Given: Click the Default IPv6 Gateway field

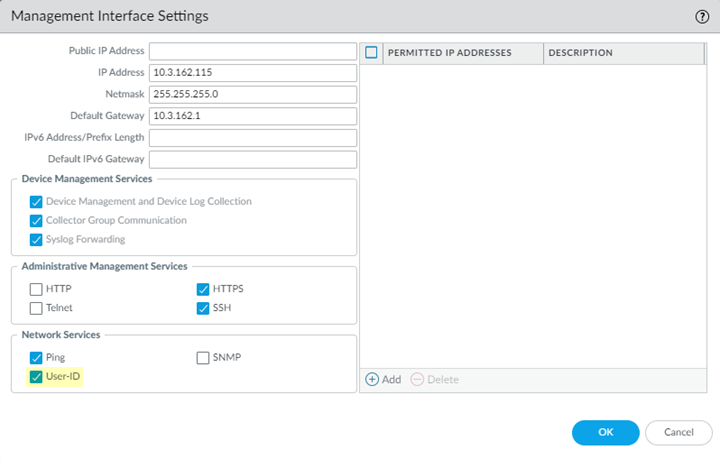Looking at the screenshot, I should [x=253, y=160].
